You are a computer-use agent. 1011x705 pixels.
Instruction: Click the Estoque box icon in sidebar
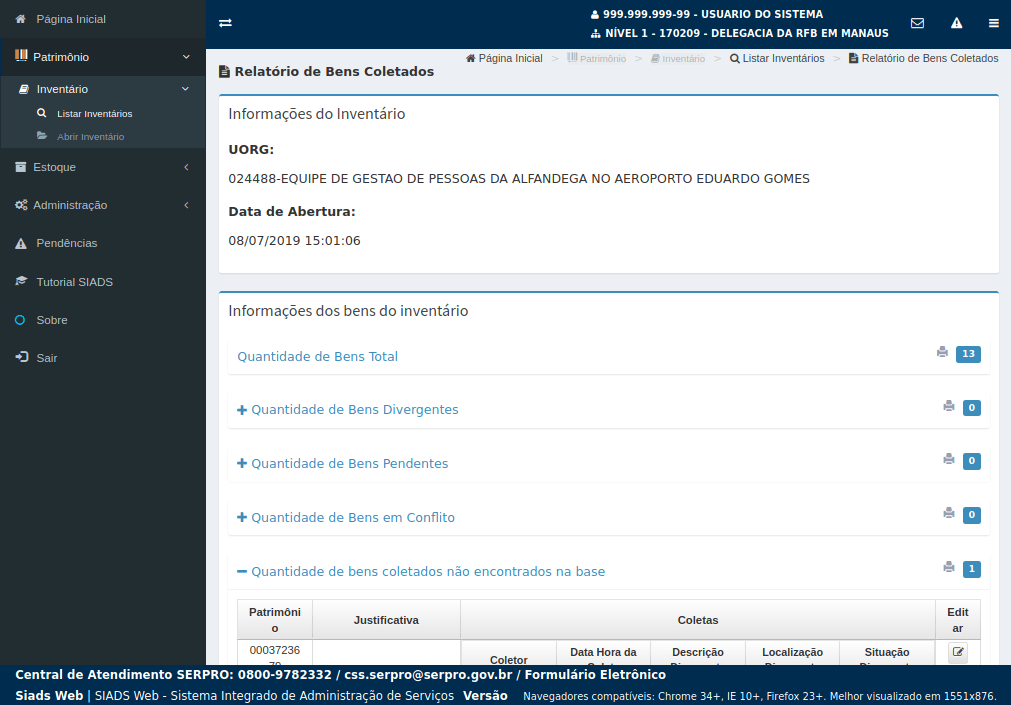[21, 166]
